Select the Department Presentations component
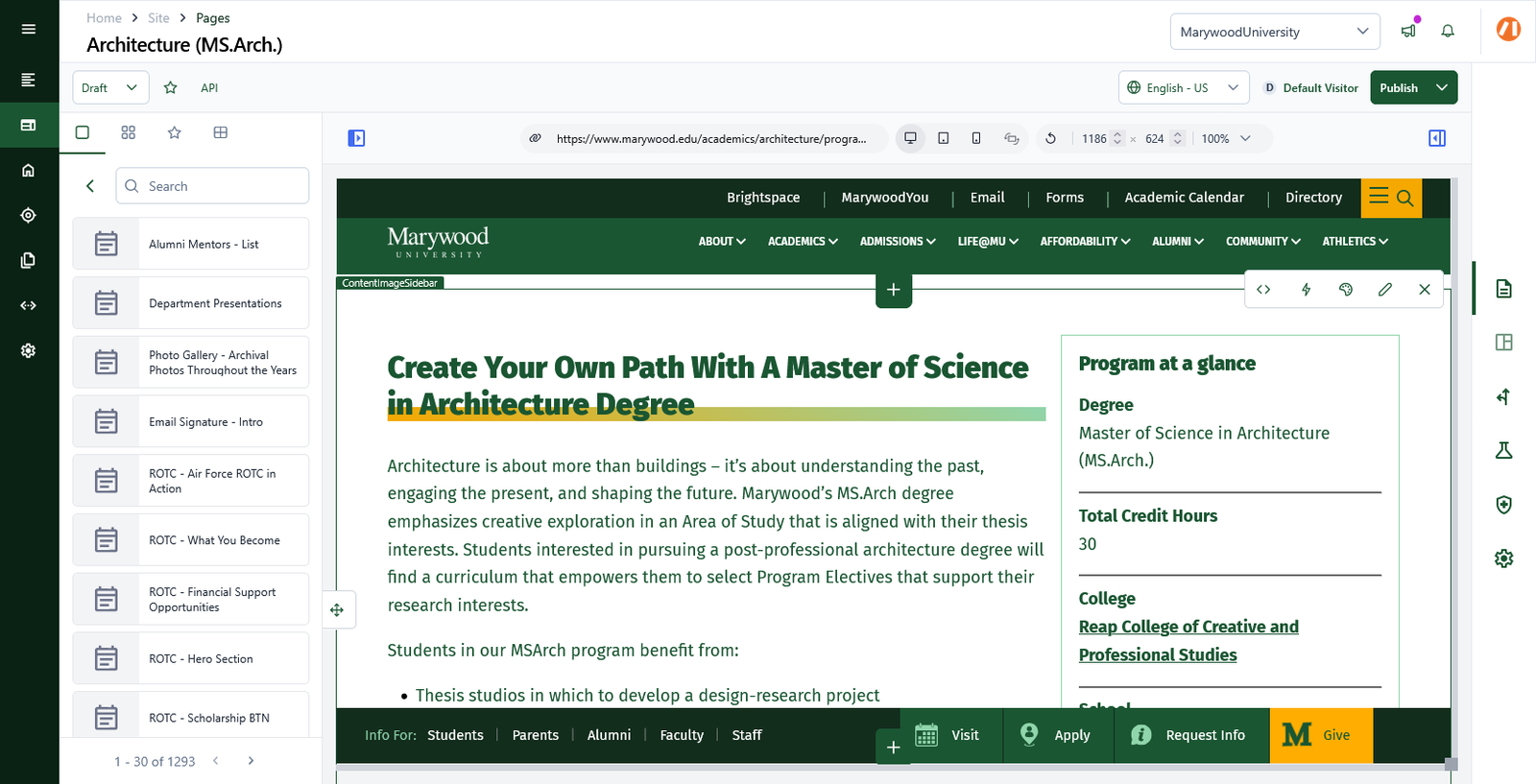Image resolution: width=1536 pixels, height=784 pixels. click(191, 303)
